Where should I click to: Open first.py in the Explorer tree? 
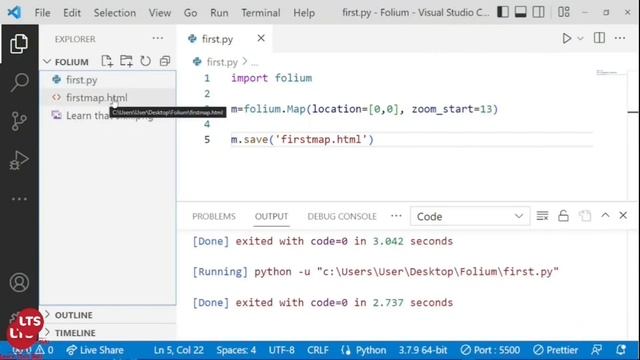click(108, 80)
